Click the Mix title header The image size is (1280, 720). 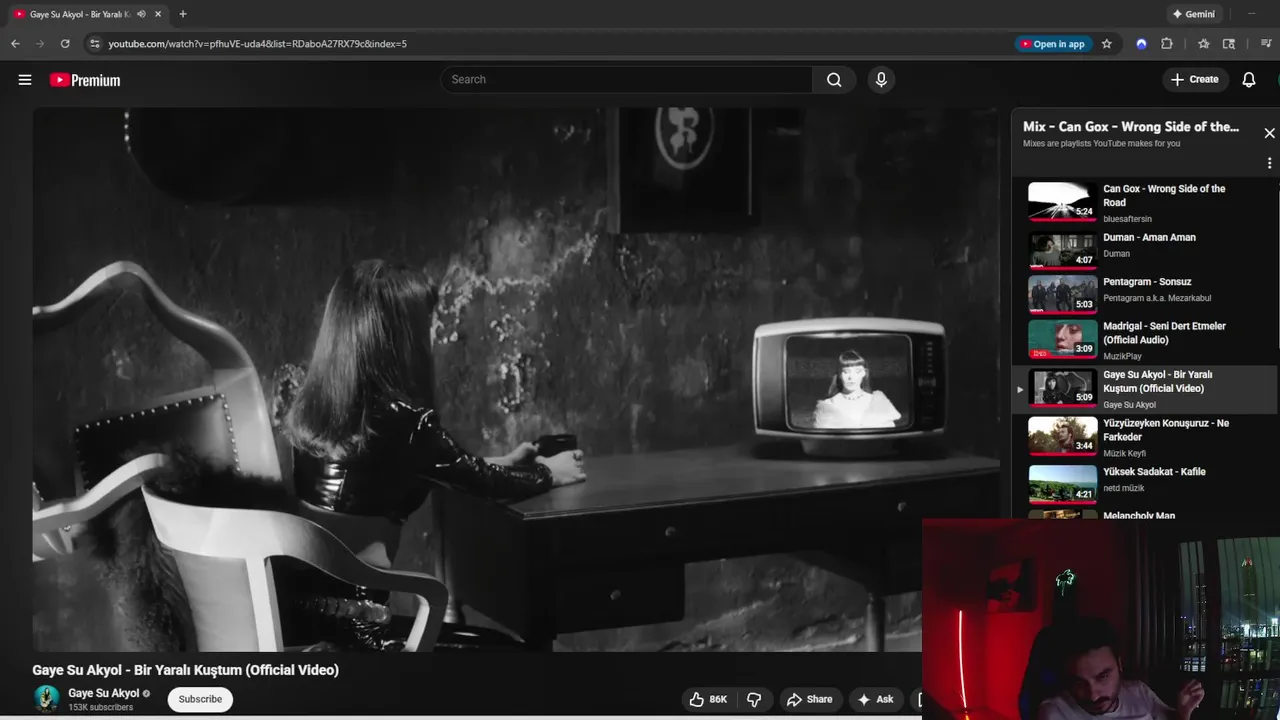click(x=1131, y=127)
